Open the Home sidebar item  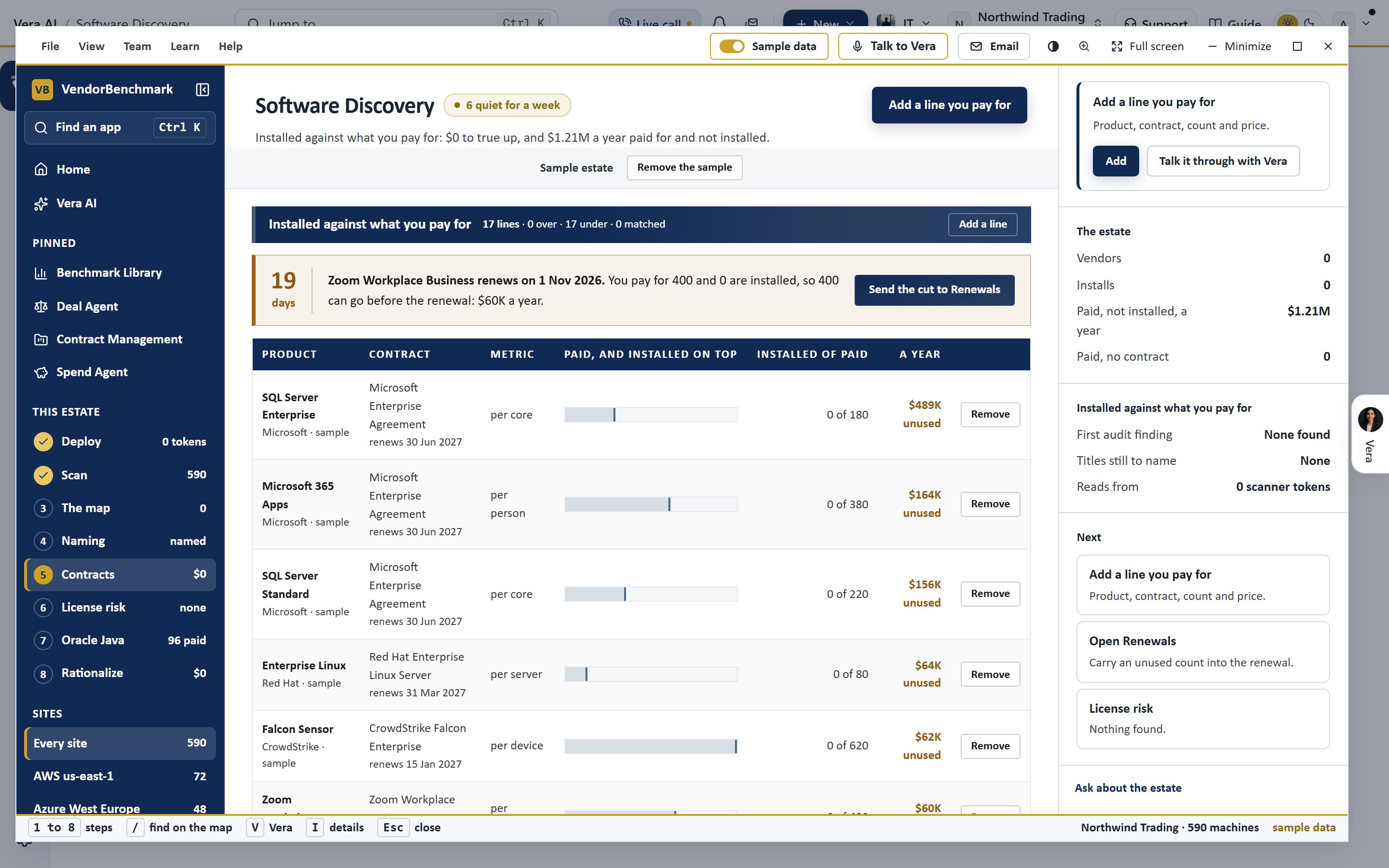[120, 169]
